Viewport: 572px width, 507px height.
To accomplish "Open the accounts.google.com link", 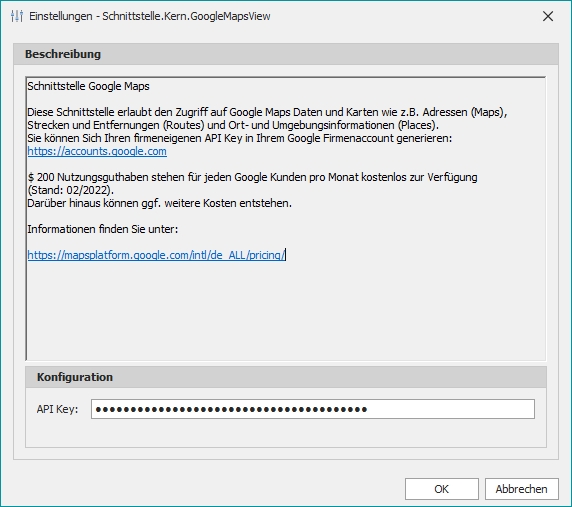I will click(97, 151).
